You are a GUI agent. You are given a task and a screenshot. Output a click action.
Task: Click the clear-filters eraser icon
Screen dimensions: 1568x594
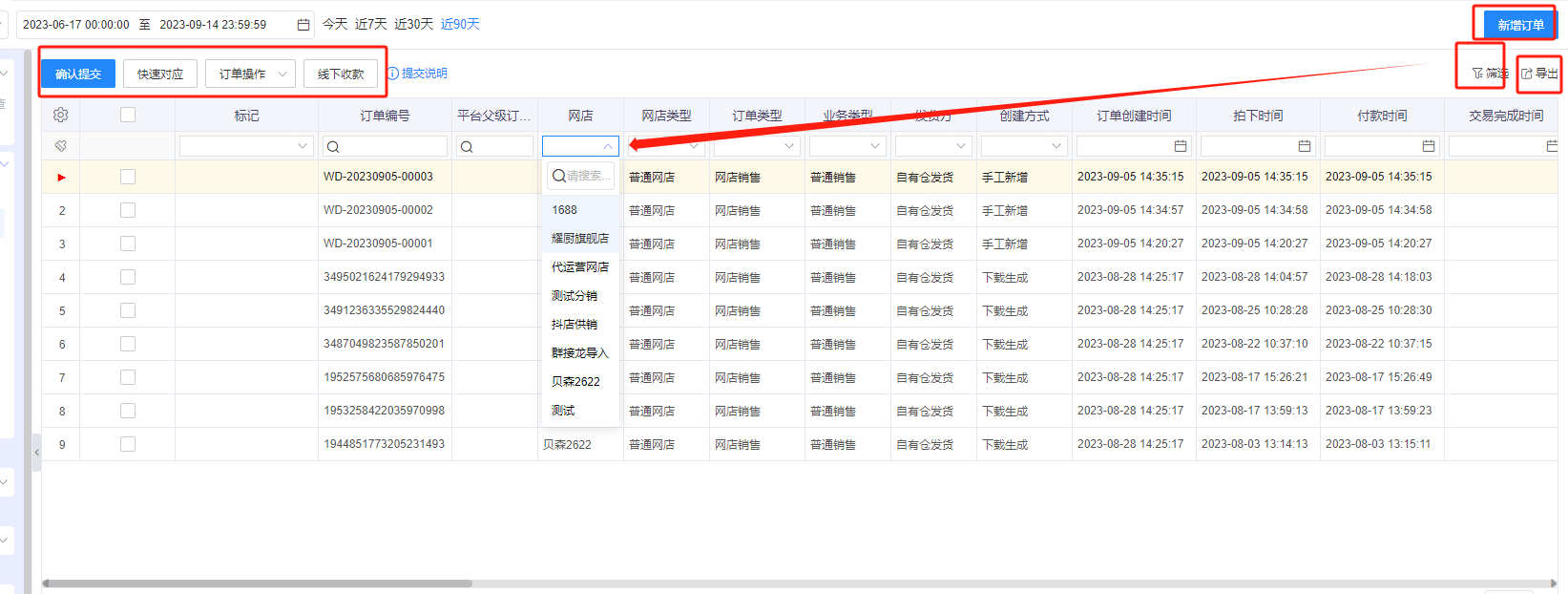tap(60, 146)
